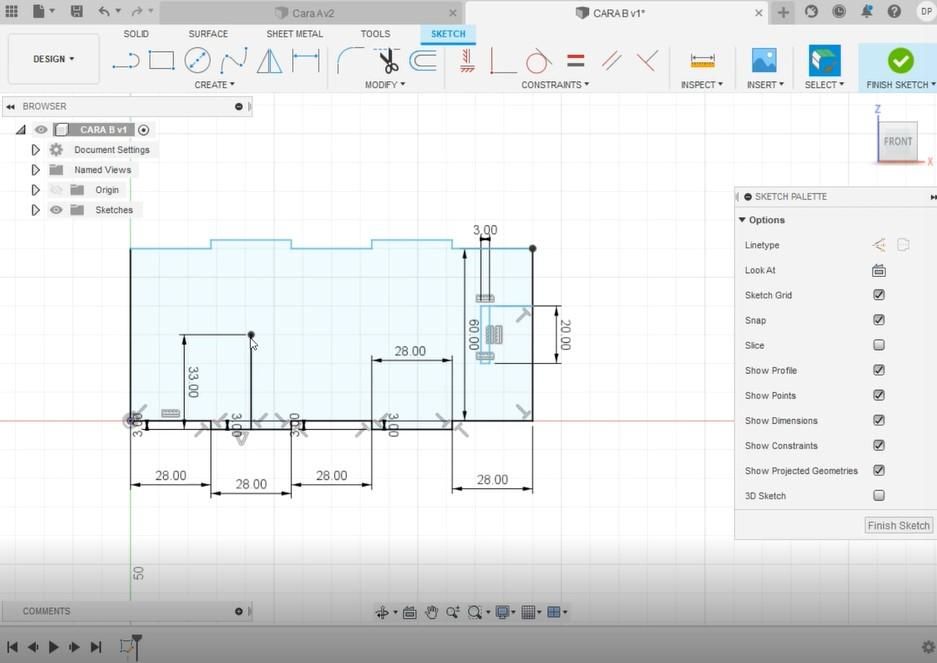The width and height of the screenshot is (937, 663).
Task: Expand the Document Settings node
Action: [35, 149]
